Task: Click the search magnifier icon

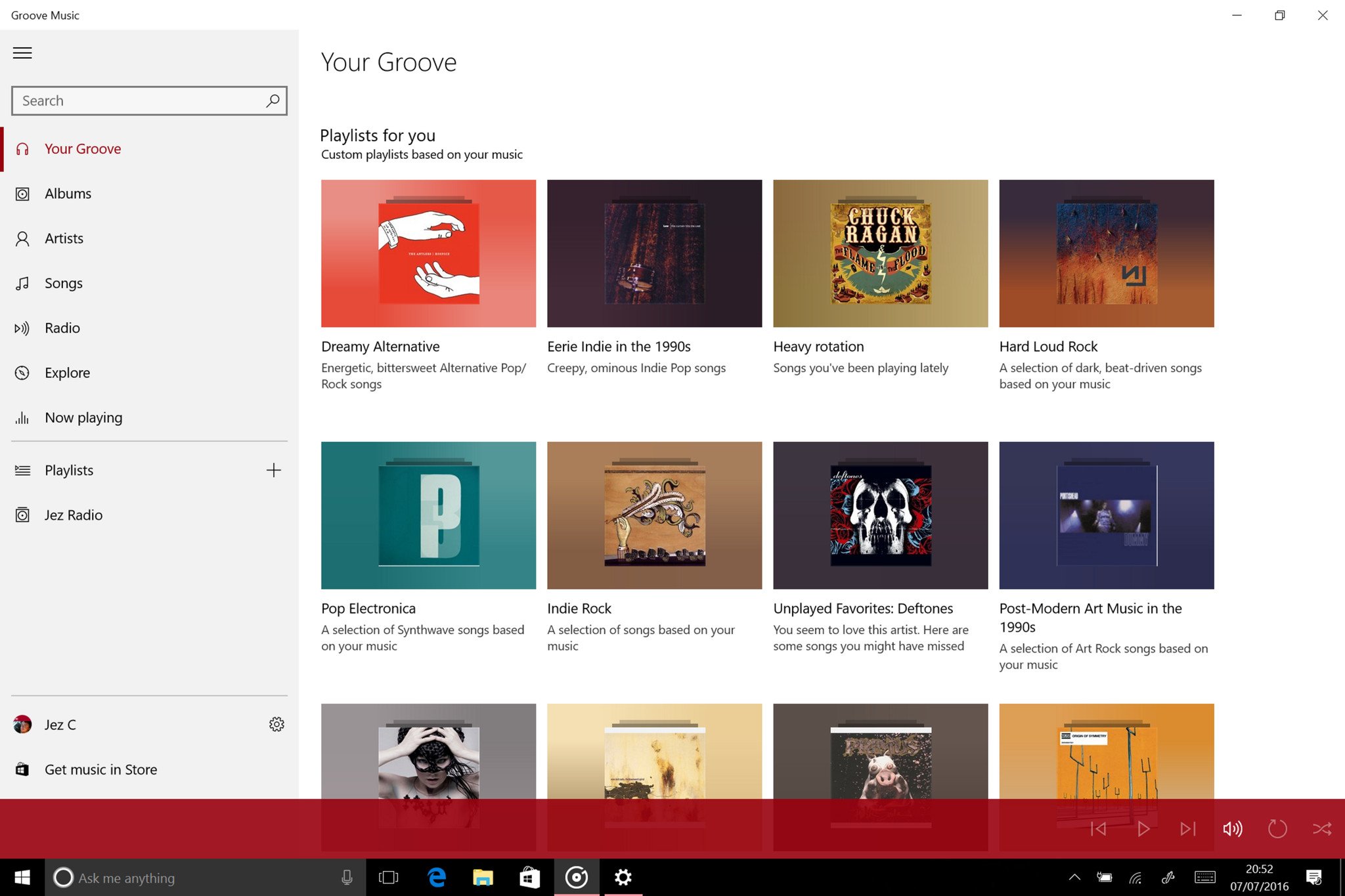Action: [x=273, y=100]
